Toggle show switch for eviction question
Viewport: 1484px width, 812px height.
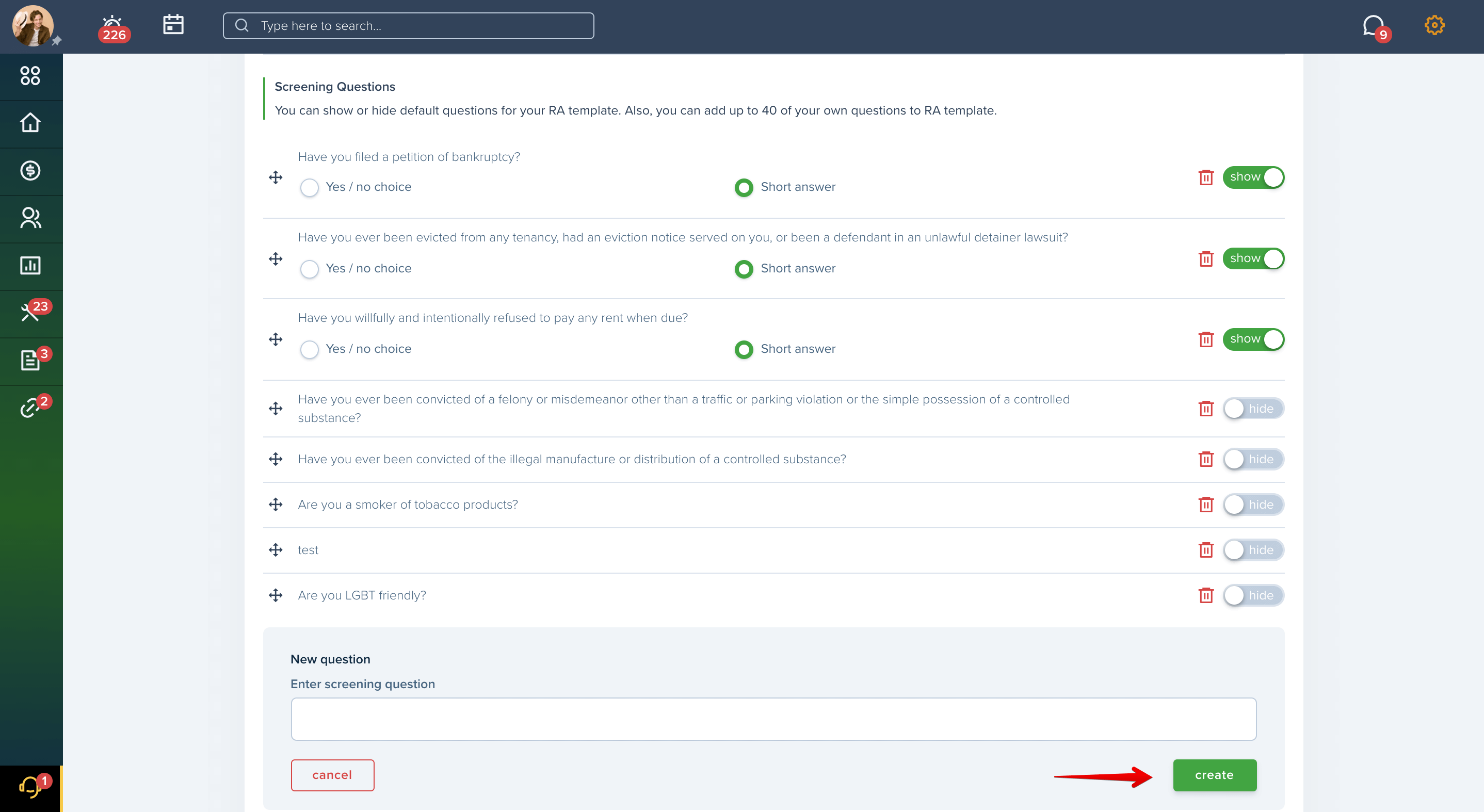point(1253,258)
